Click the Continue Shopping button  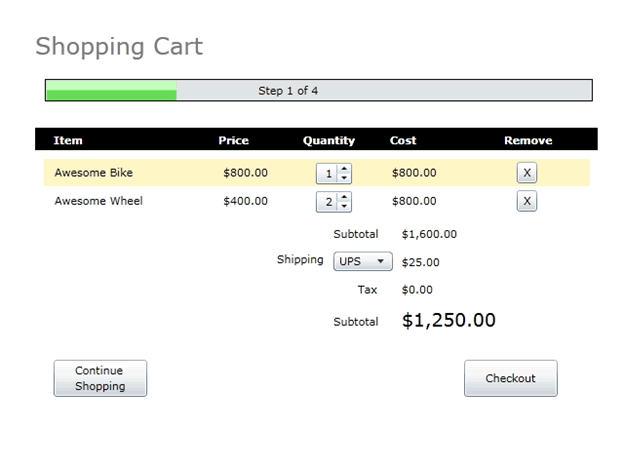click(x=100, y=378)
